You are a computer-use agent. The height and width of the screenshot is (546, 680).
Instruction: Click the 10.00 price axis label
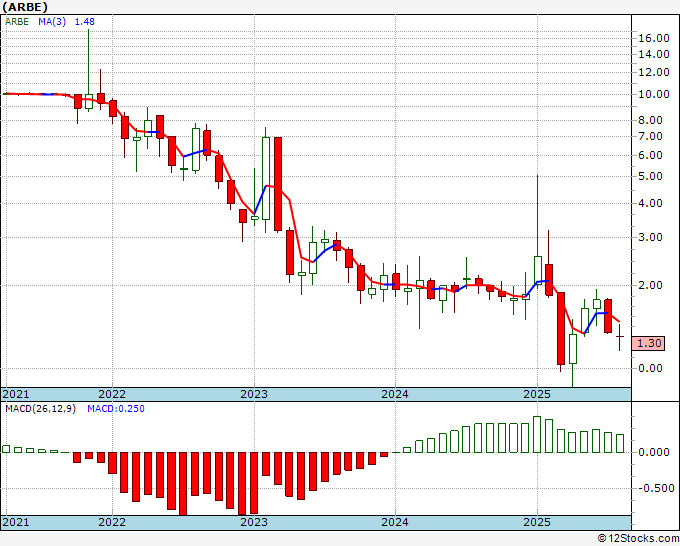(654, 94)
